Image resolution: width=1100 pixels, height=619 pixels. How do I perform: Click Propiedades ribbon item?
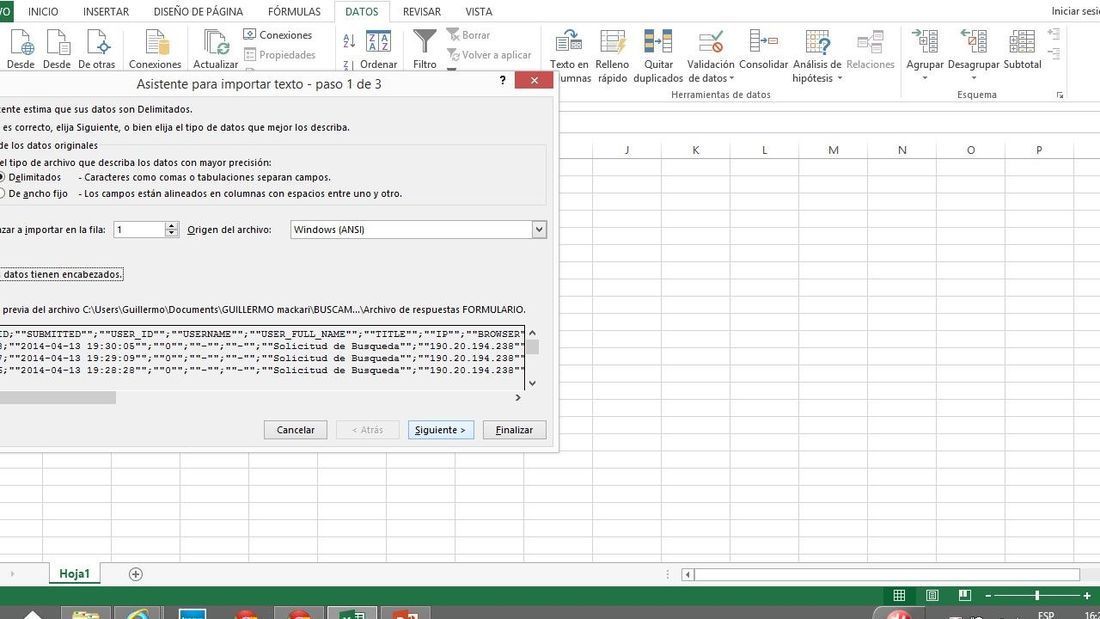tap(279, 55)
